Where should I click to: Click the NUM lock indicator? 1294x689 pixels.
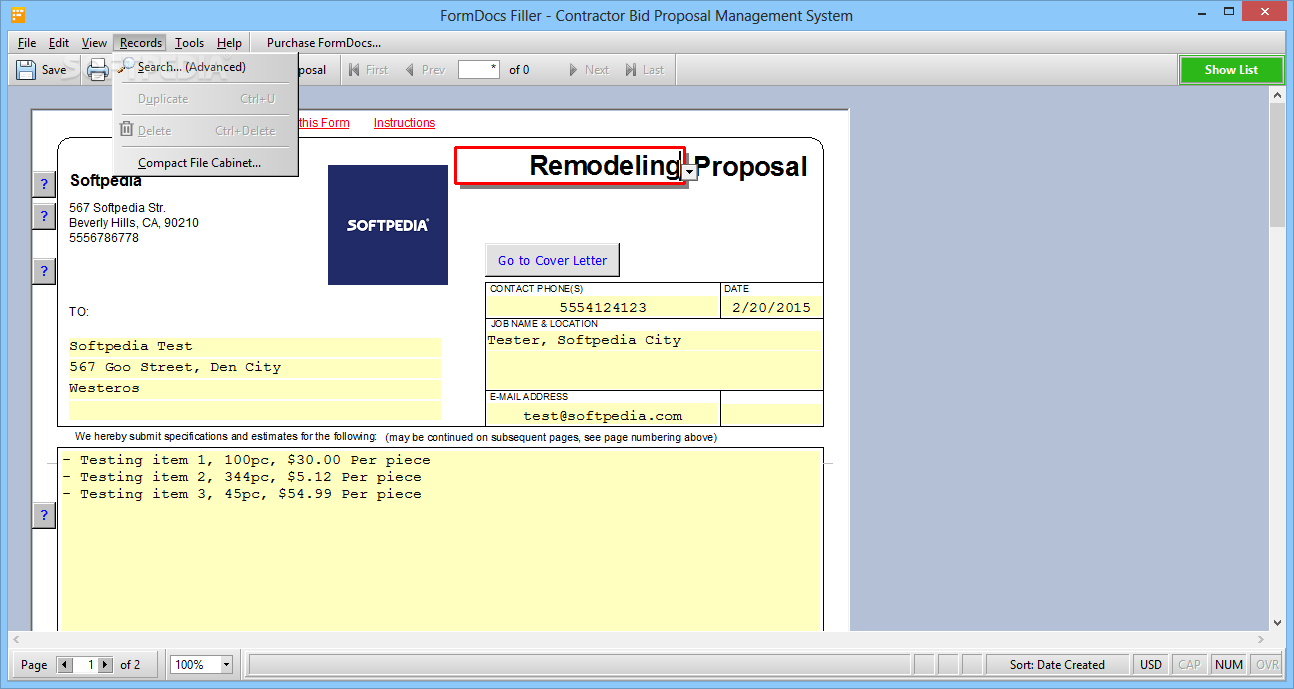point(1228,665)
